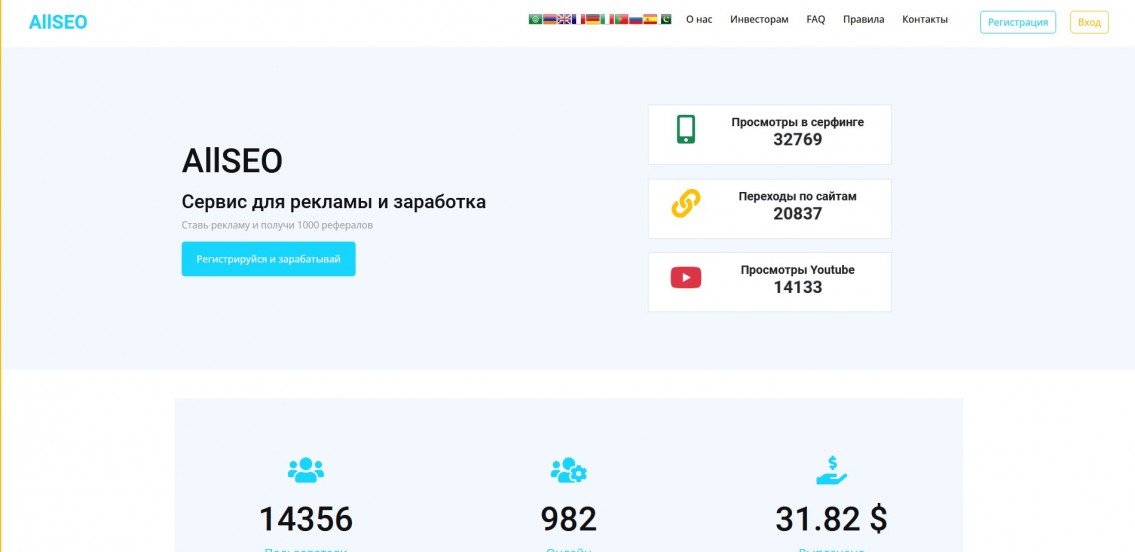Open the FAQ page
This screenshot has width=1135, height=552.
(816, 20)
